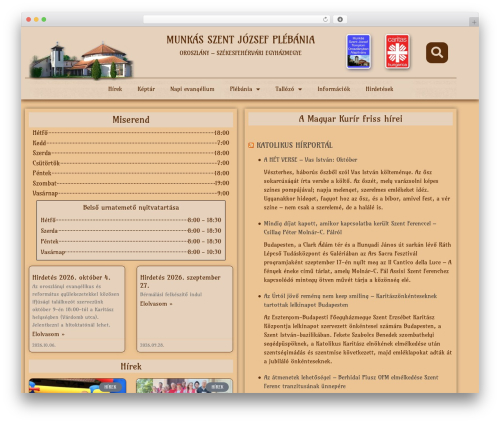This screenshot has height=423, width=500.
Task: Click the Munkás Szent József Plébánia title
Action: 240,40
